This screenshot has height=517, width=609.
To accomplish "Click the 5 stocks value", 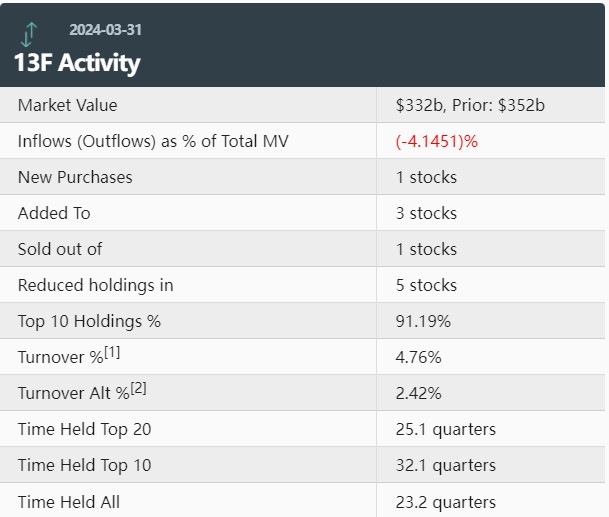I will click(426, 285).
